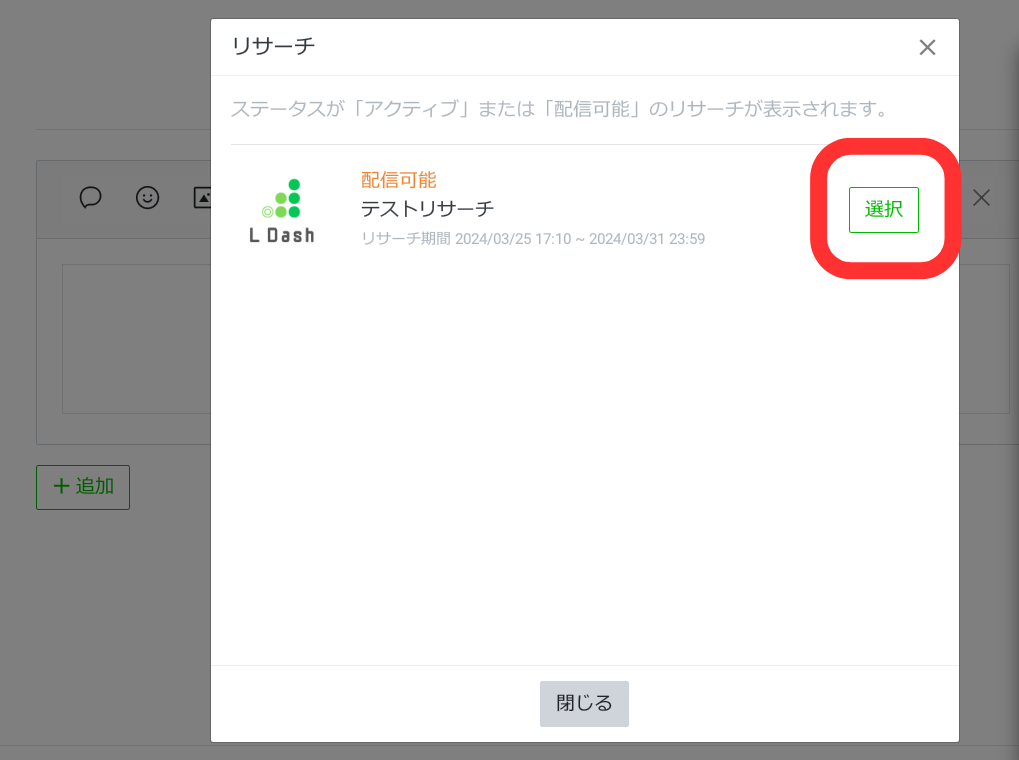Add a new message block via 追加
1019x760 pixels.
tap(83, 487)
